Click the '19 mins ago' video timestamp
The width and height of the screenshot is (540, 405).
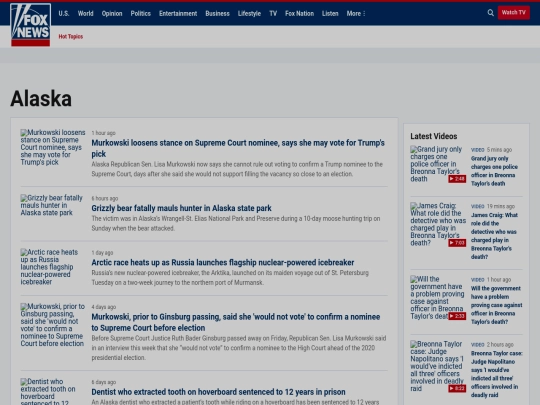(x=501, y=206)
